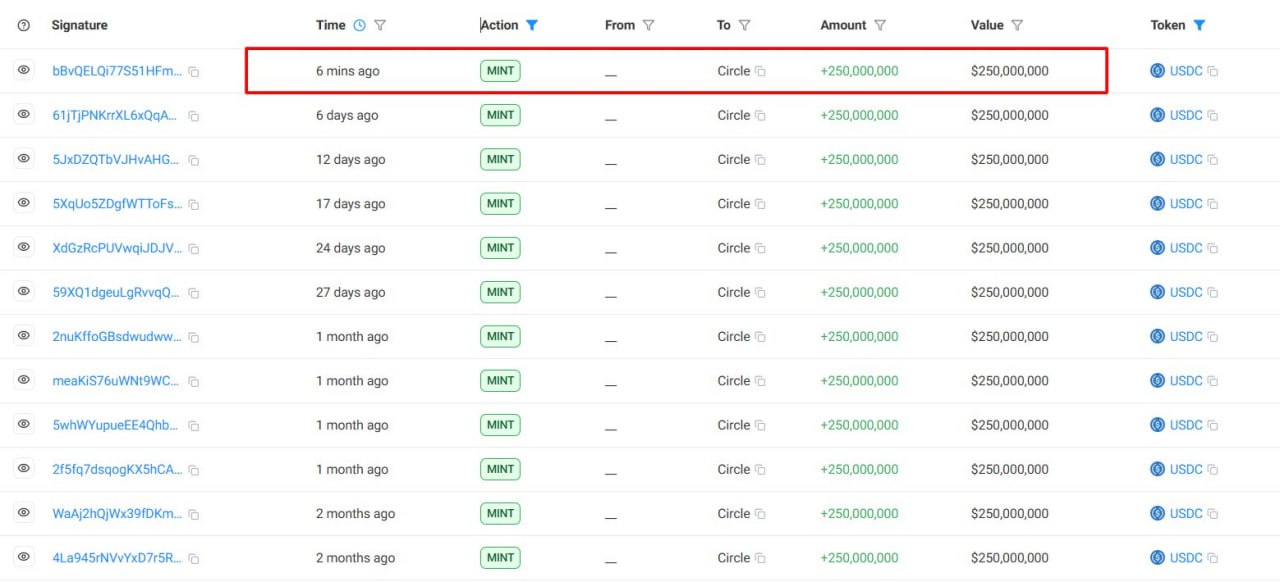
Task: Open the active Action column filter
Action: point(532,25)
